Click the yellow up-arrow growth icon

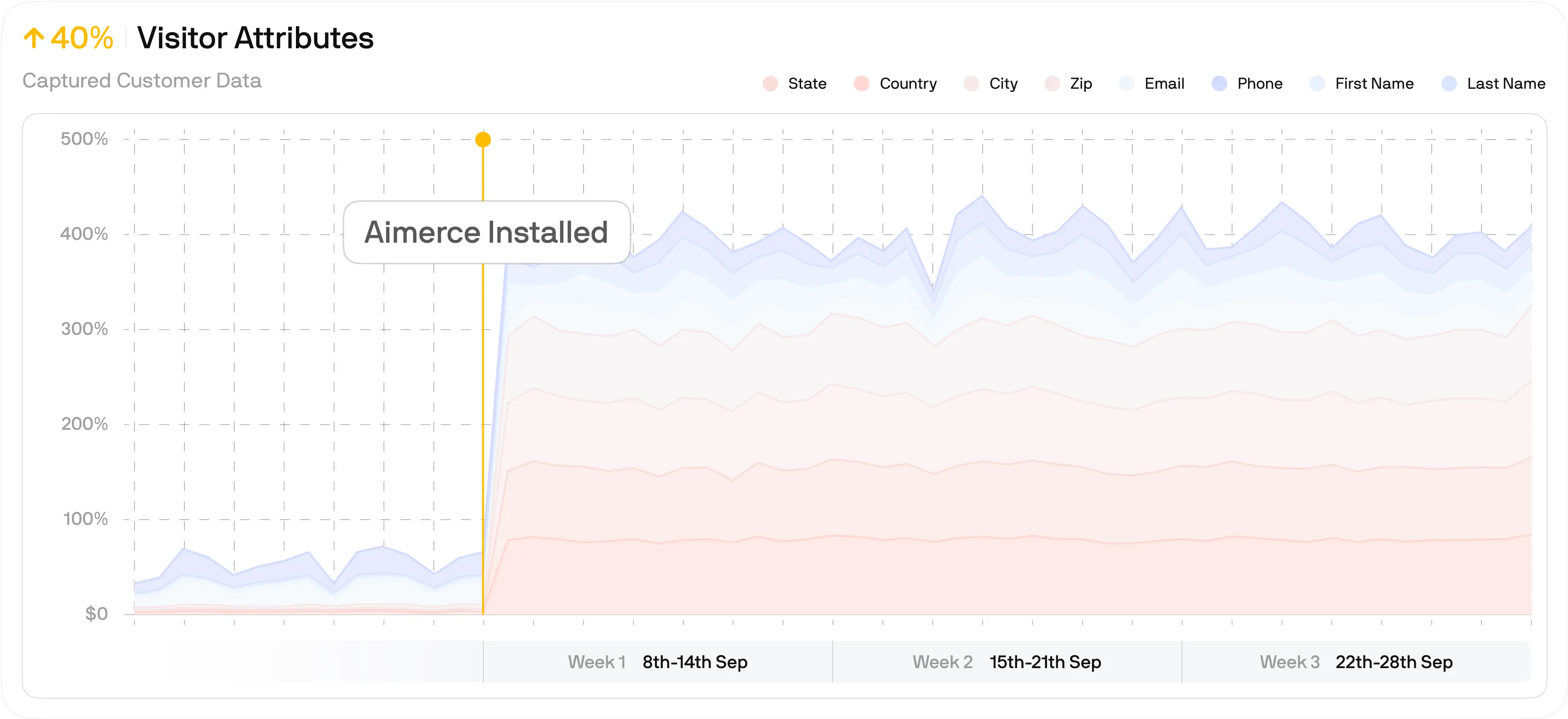[x=34, y=38]
